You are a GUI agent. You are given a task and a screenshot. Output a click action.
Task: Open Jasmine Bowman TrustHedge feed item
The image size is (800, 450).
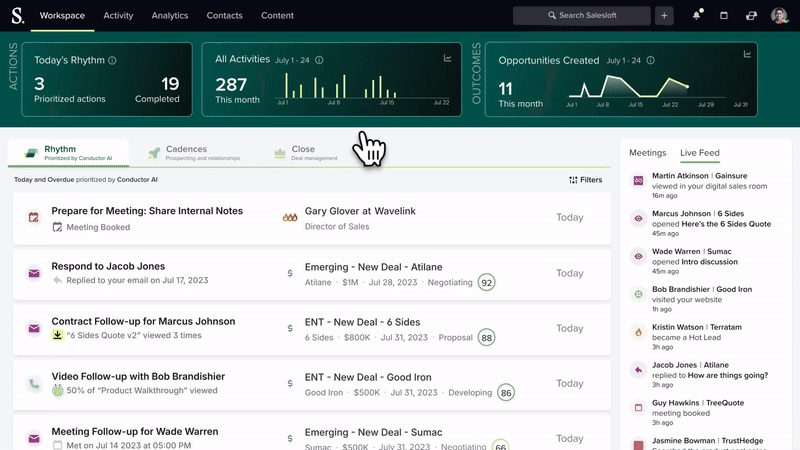(x=709, y=443)
